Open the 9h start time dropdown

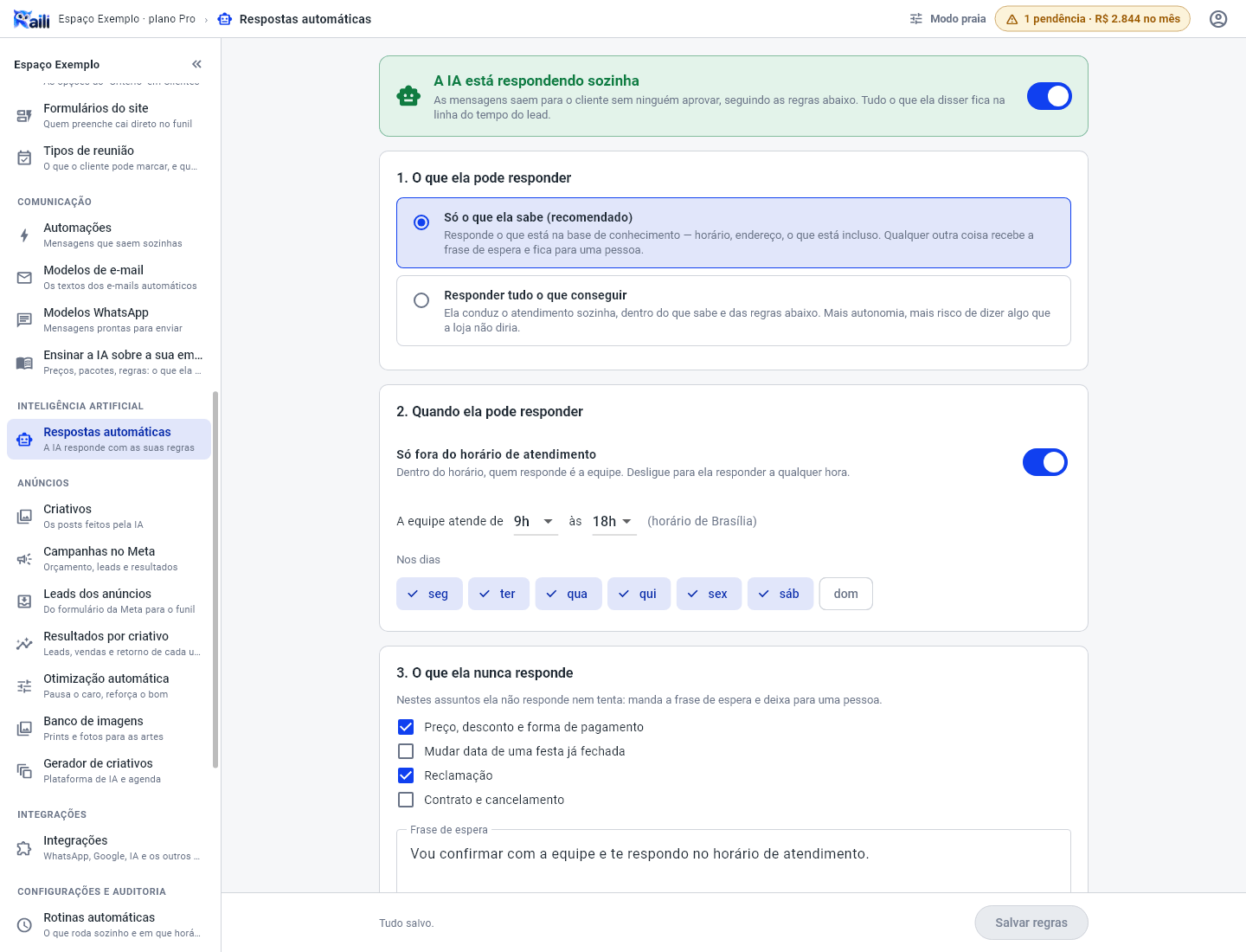click(536, 521)
